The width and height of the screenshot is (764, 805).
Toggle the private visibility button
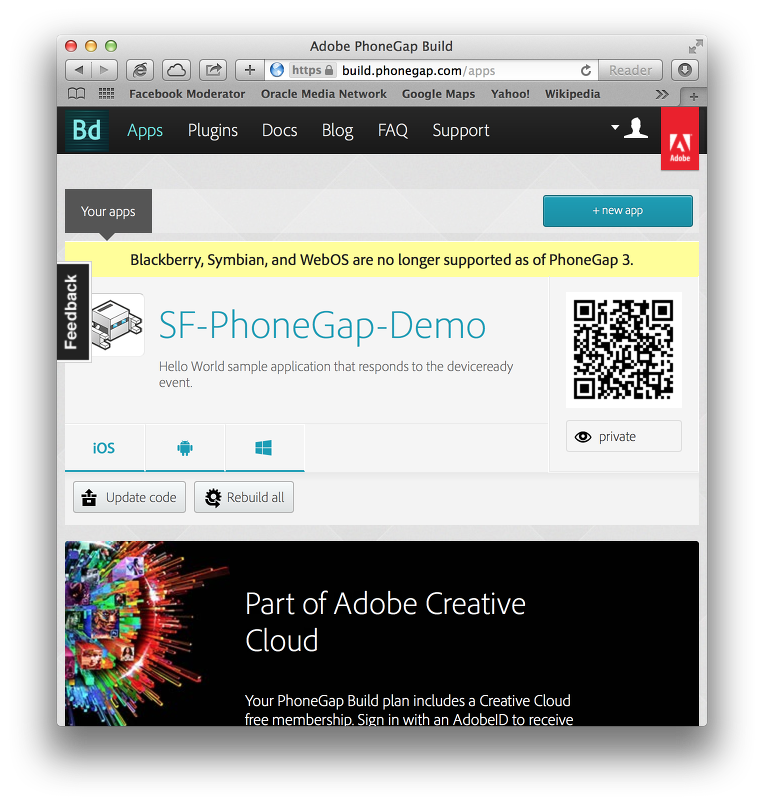click(623, 436)
